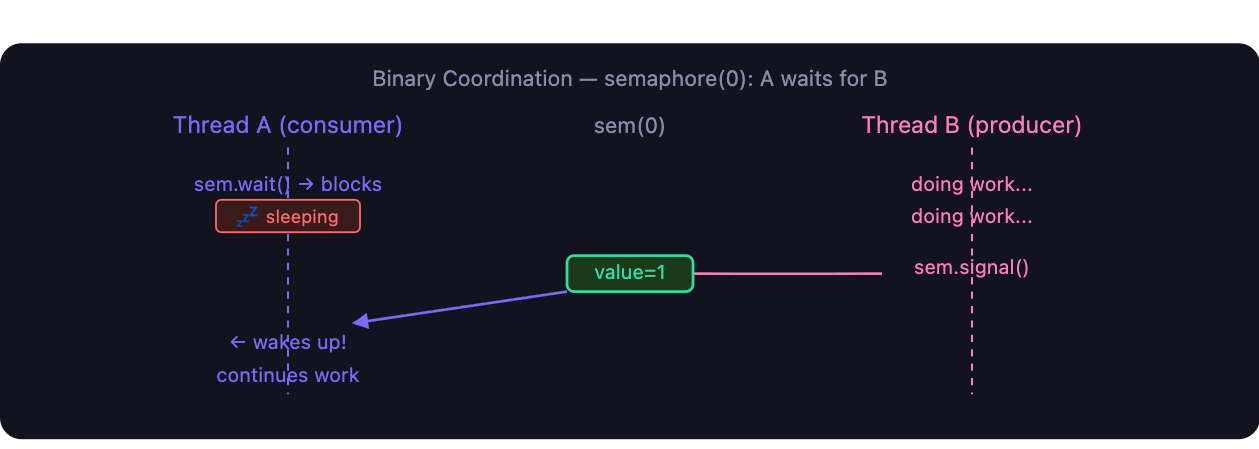The image size is (1259, 449).
Task: Select the Thread A (consumer) heading
Action: [x=288, y=125]
